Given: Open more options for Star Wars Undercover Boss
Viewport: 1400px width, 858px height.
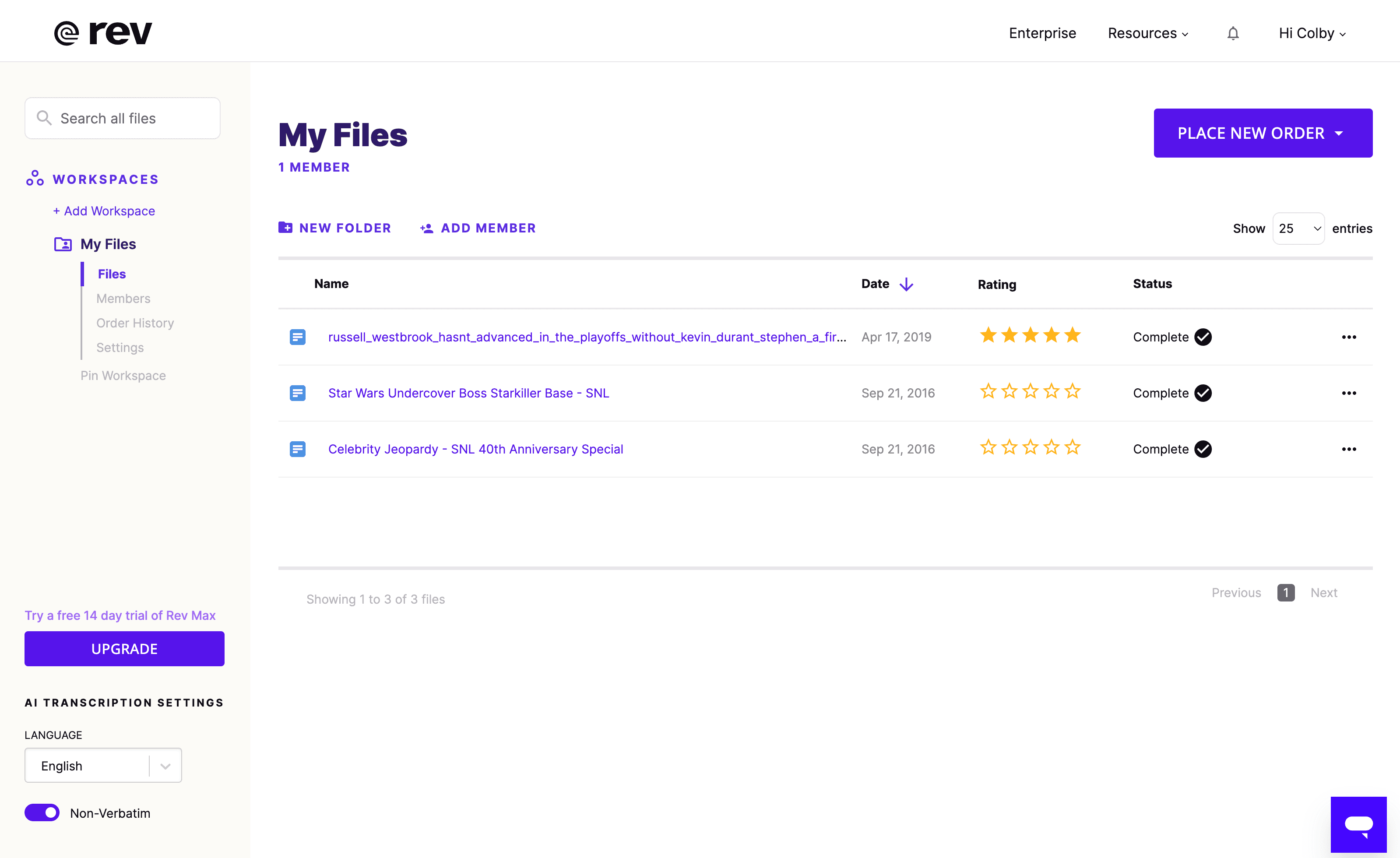Looking at the screenshot, I should click(x=1349, y=393).
